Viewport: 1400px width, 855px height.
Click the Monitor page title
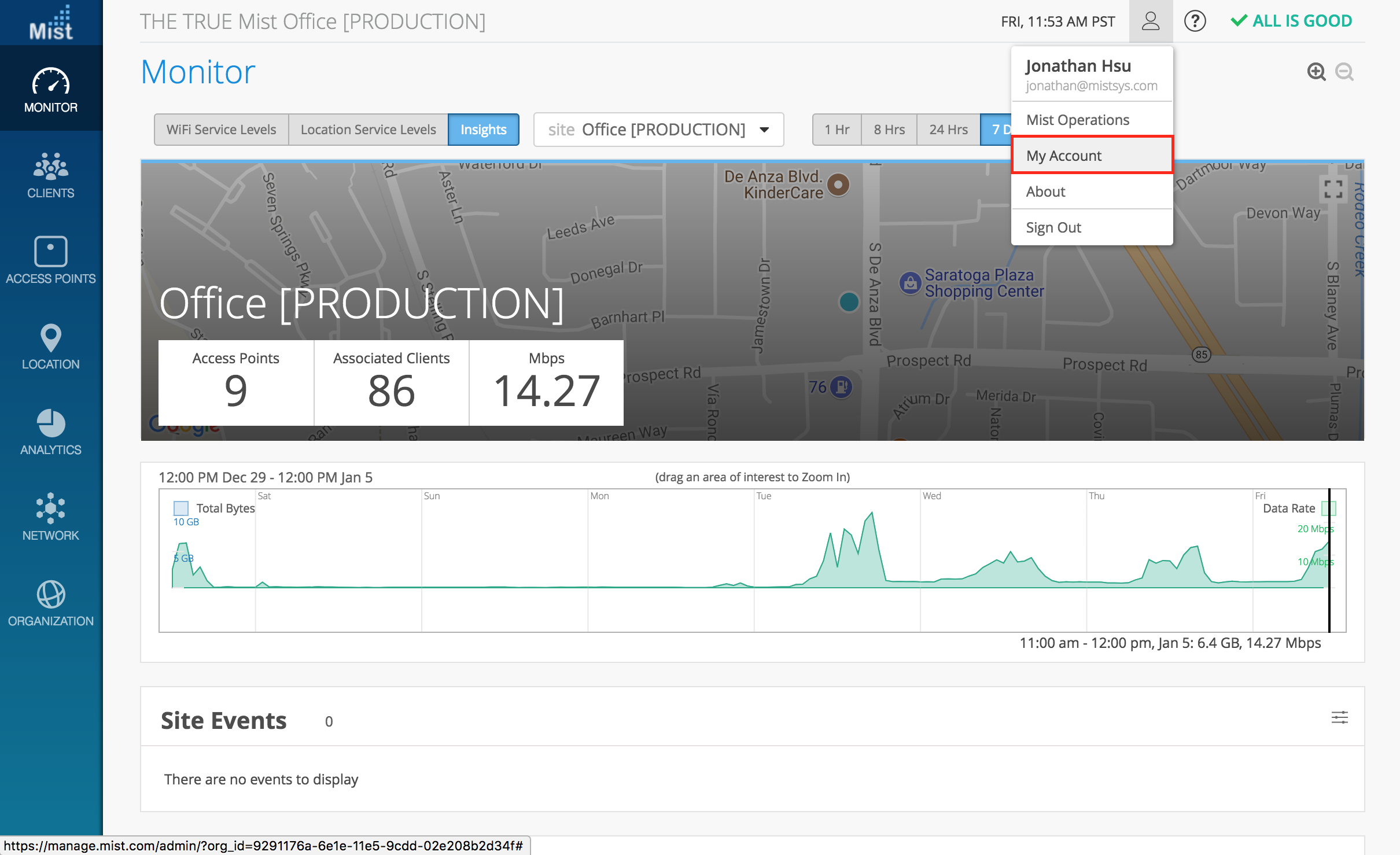click(x=198, y=72)
